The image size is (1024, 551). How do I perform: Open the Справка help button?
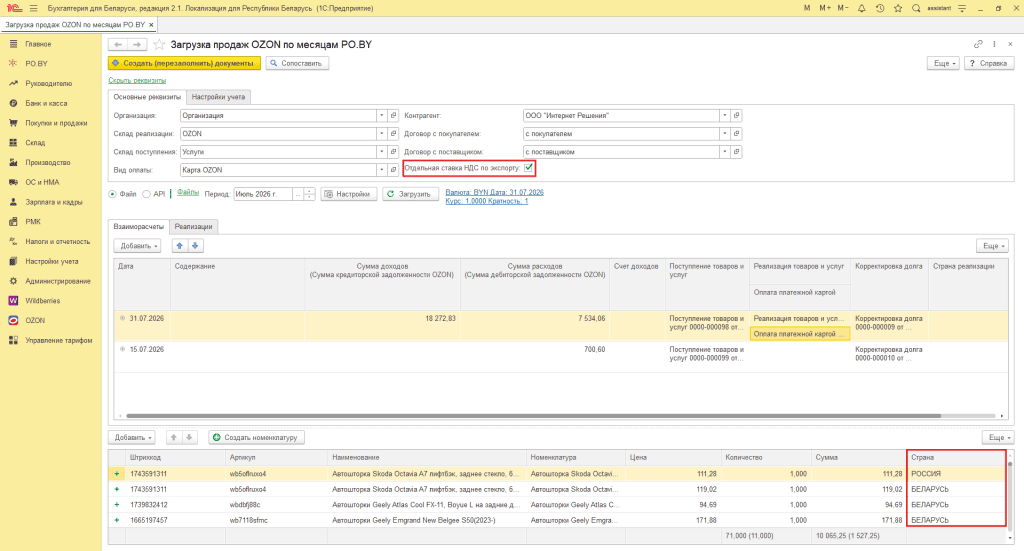(x=989, y=63)
